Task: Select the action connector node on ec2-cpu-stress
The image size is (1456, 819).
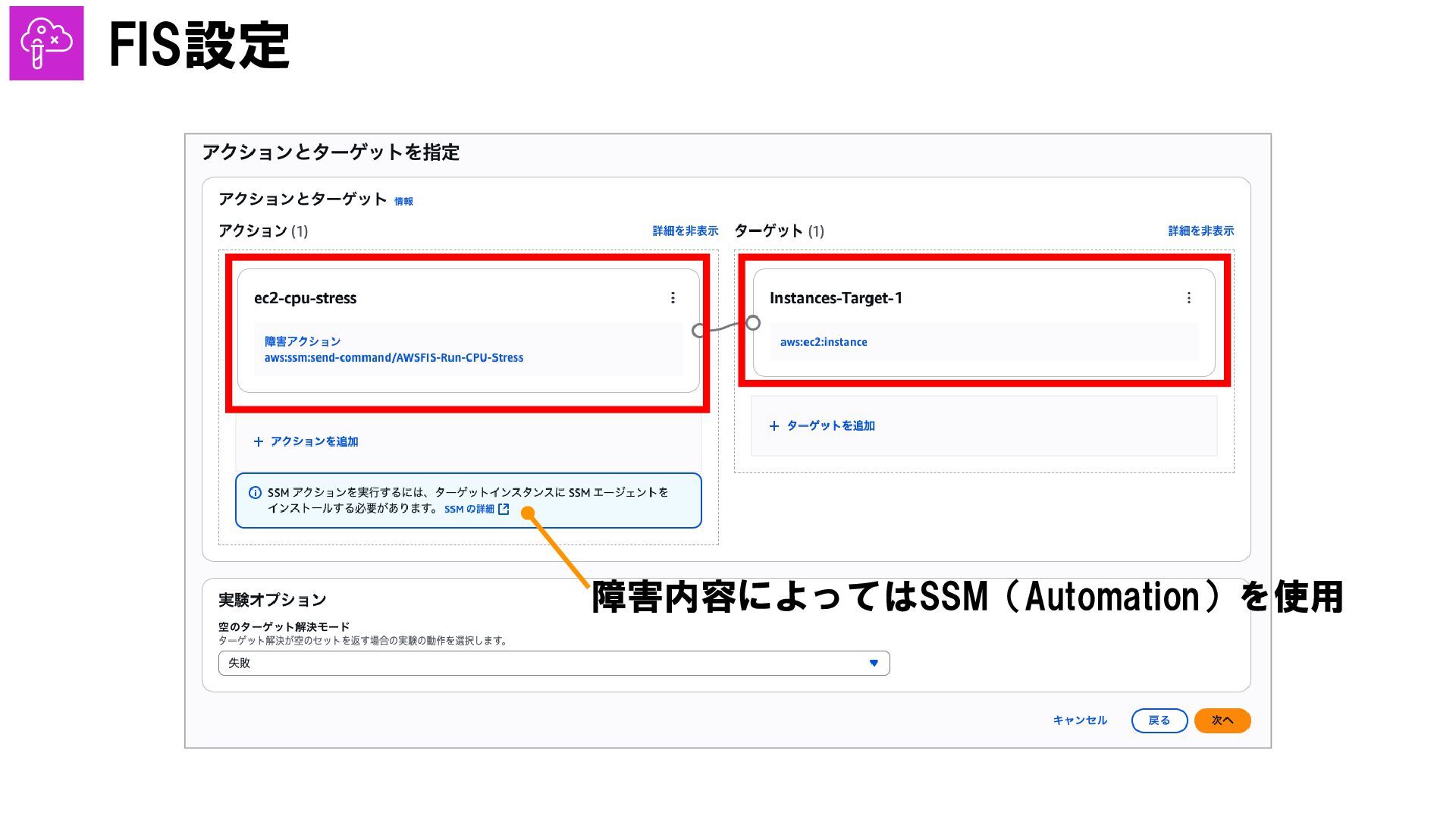Action: point(698,331)
